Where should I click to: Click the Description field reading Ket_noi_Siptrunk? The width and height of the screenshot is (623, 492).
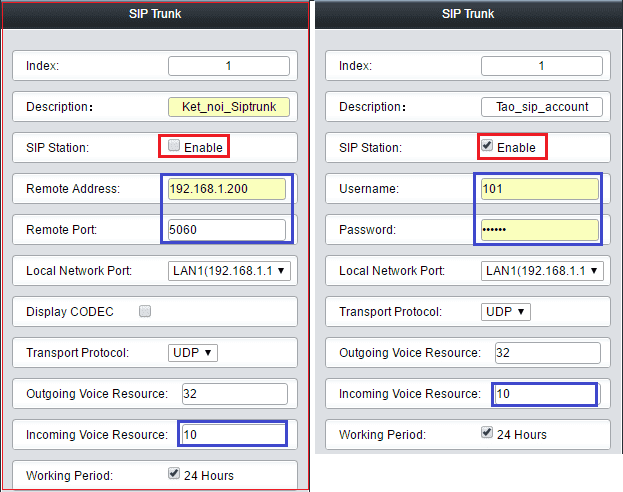229,107
